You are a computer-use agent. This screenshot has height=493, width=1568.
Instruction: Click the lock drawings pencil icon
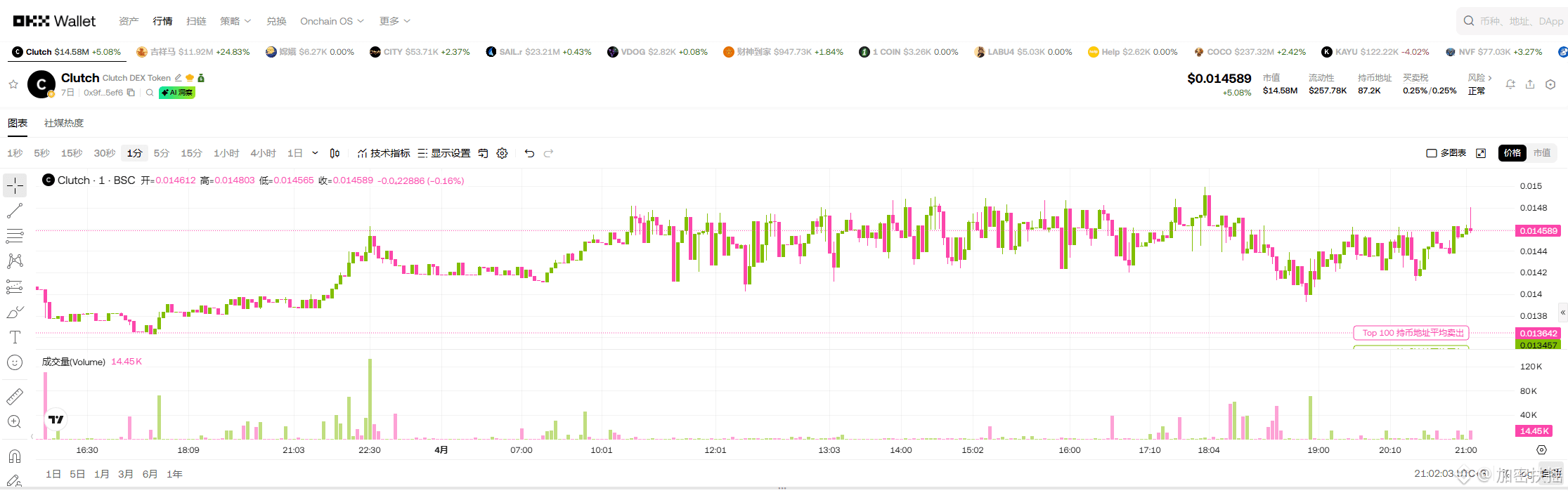pyautogui.click(x=15, y=481)
